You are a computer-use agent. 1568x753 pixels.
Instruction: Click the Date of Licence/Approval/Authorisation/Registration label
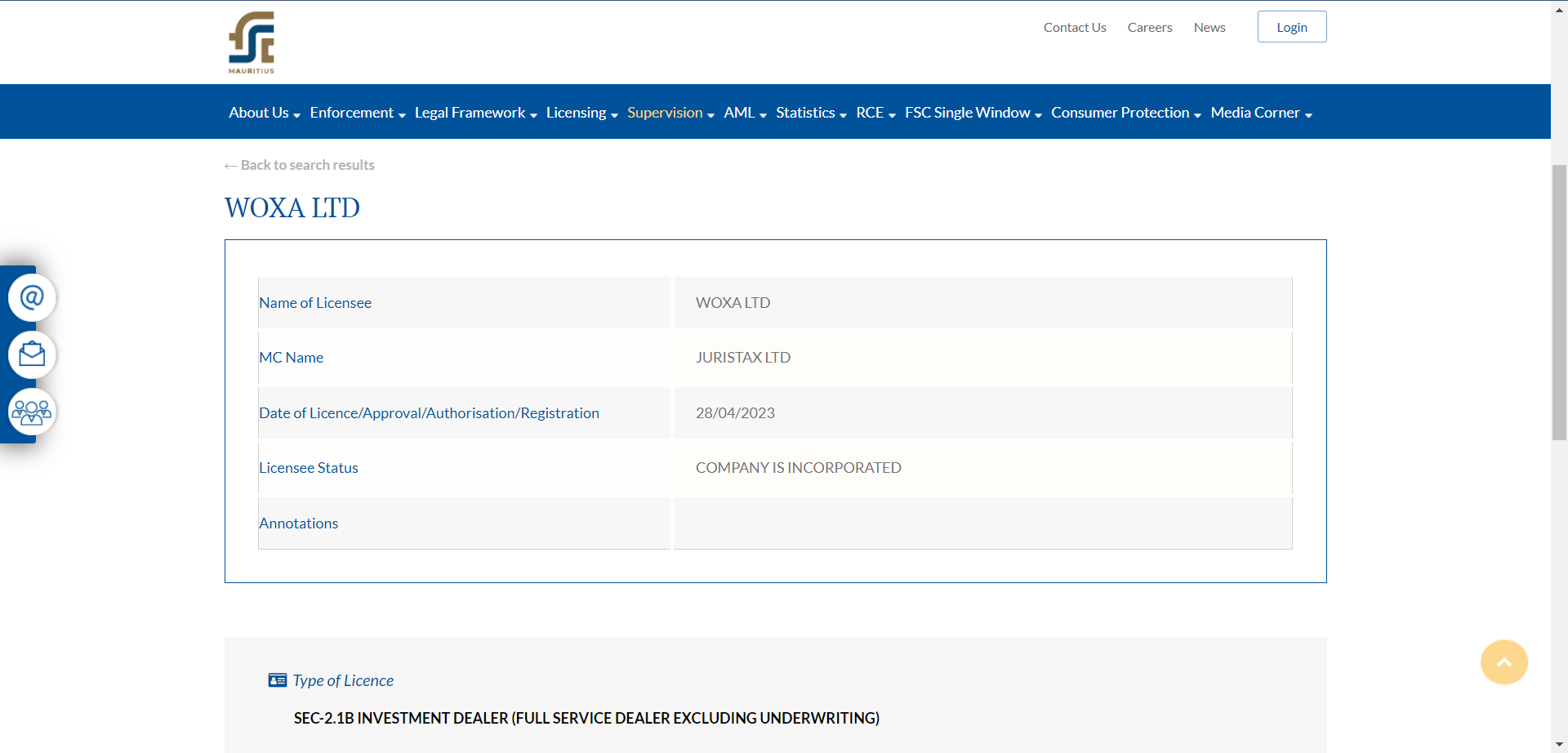[429, 413]
